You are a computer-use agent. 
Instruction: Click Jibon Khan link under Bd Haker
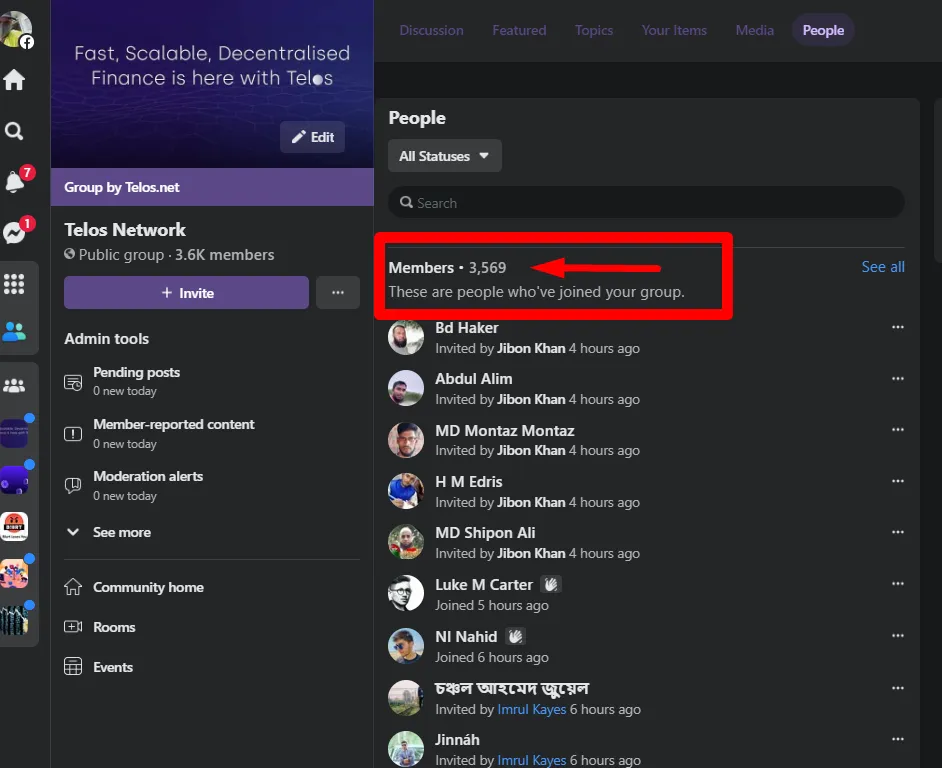point(531,349)
